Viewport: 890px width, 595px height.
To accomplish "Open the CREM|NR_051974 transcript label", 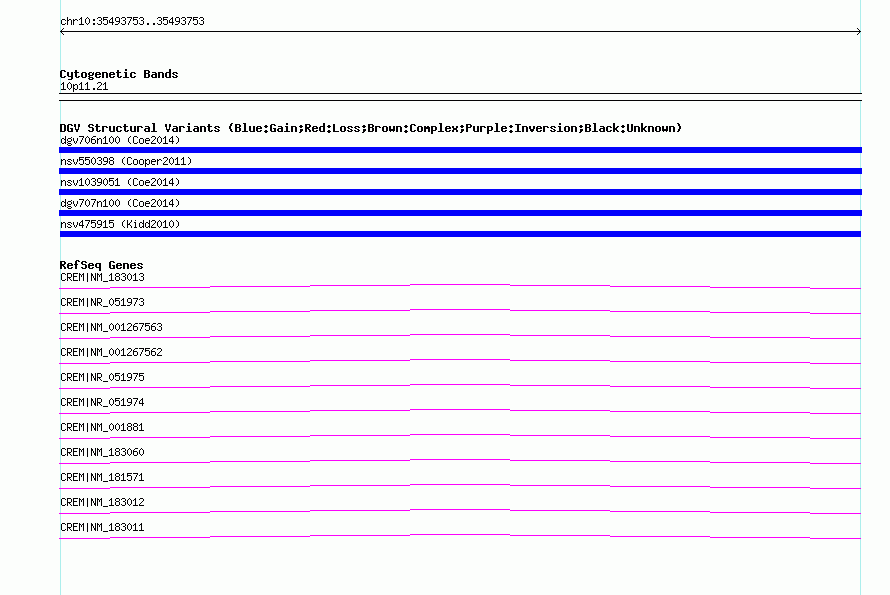I will pos(102,403).
